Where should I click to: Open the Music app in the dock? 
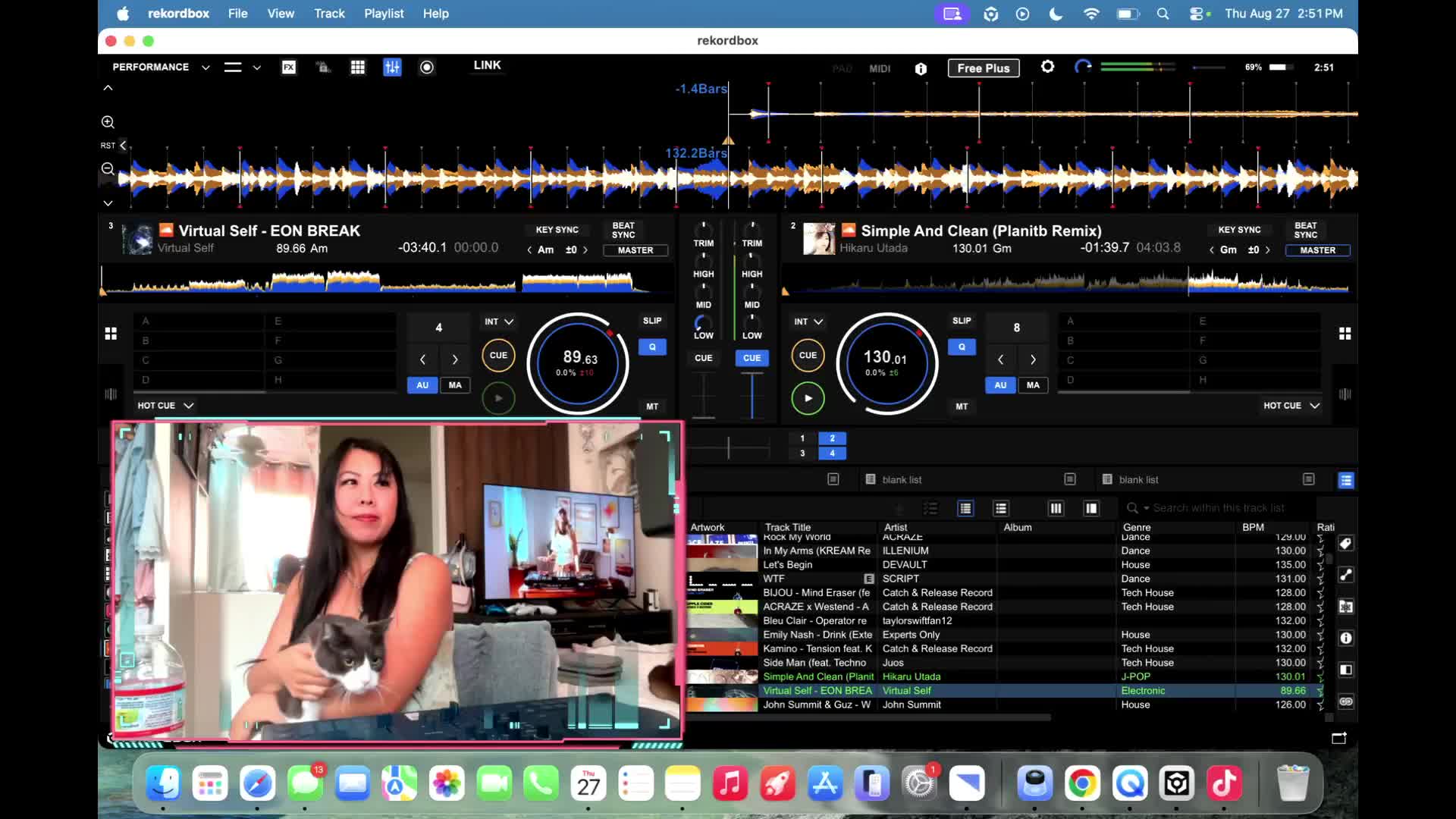(x=730, y=783)
